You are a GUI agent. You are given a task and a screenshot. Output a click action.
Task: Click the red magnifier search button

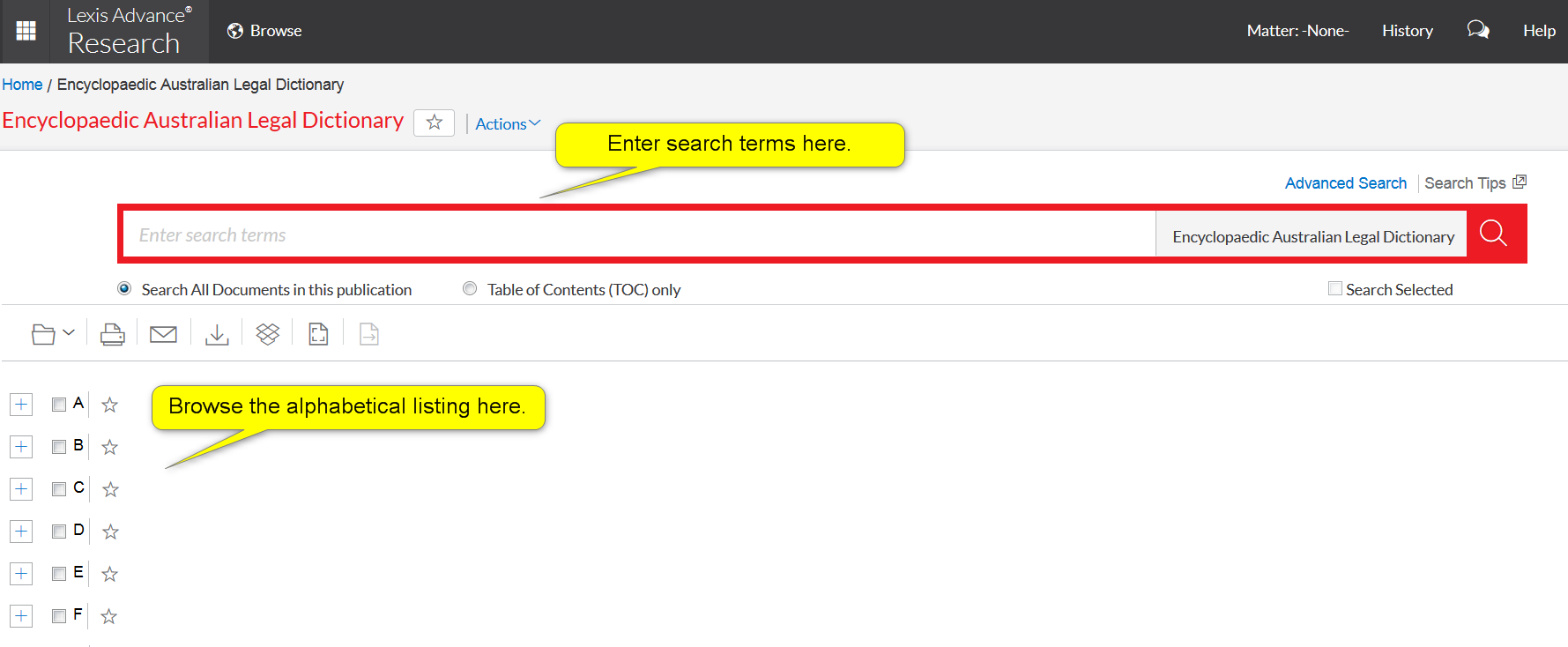tap(1494, 234)
